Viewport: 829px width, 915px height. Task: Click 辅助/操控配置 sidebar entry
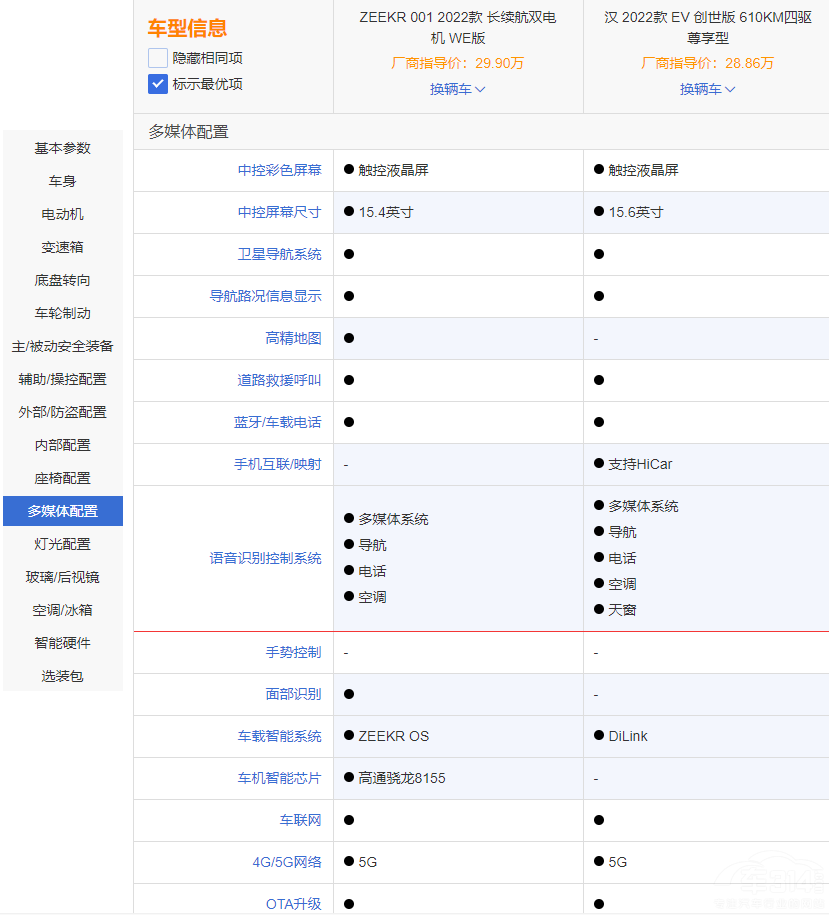63,379
